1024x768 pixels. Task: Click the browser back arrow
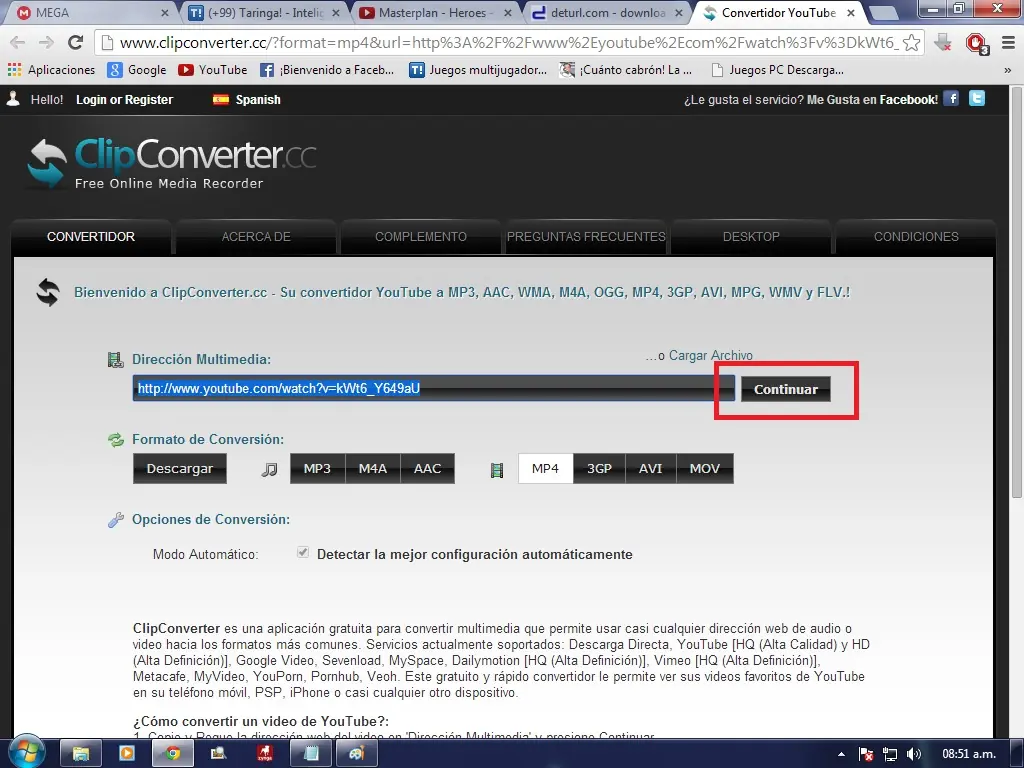pyautogui.click(x=18, y=42)
